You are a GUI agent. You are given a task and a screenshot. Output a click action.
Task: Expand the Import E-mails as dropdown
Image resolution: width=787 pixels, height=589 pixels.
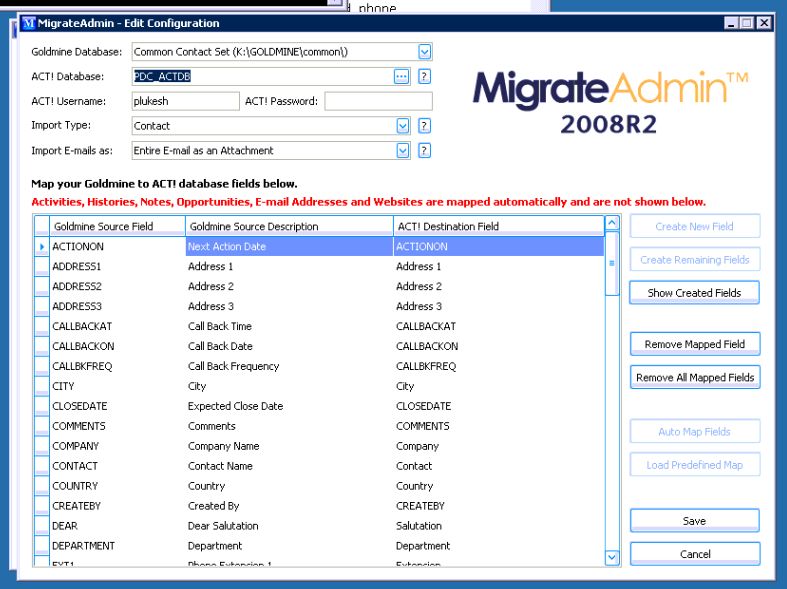click(x=403, y=151)
